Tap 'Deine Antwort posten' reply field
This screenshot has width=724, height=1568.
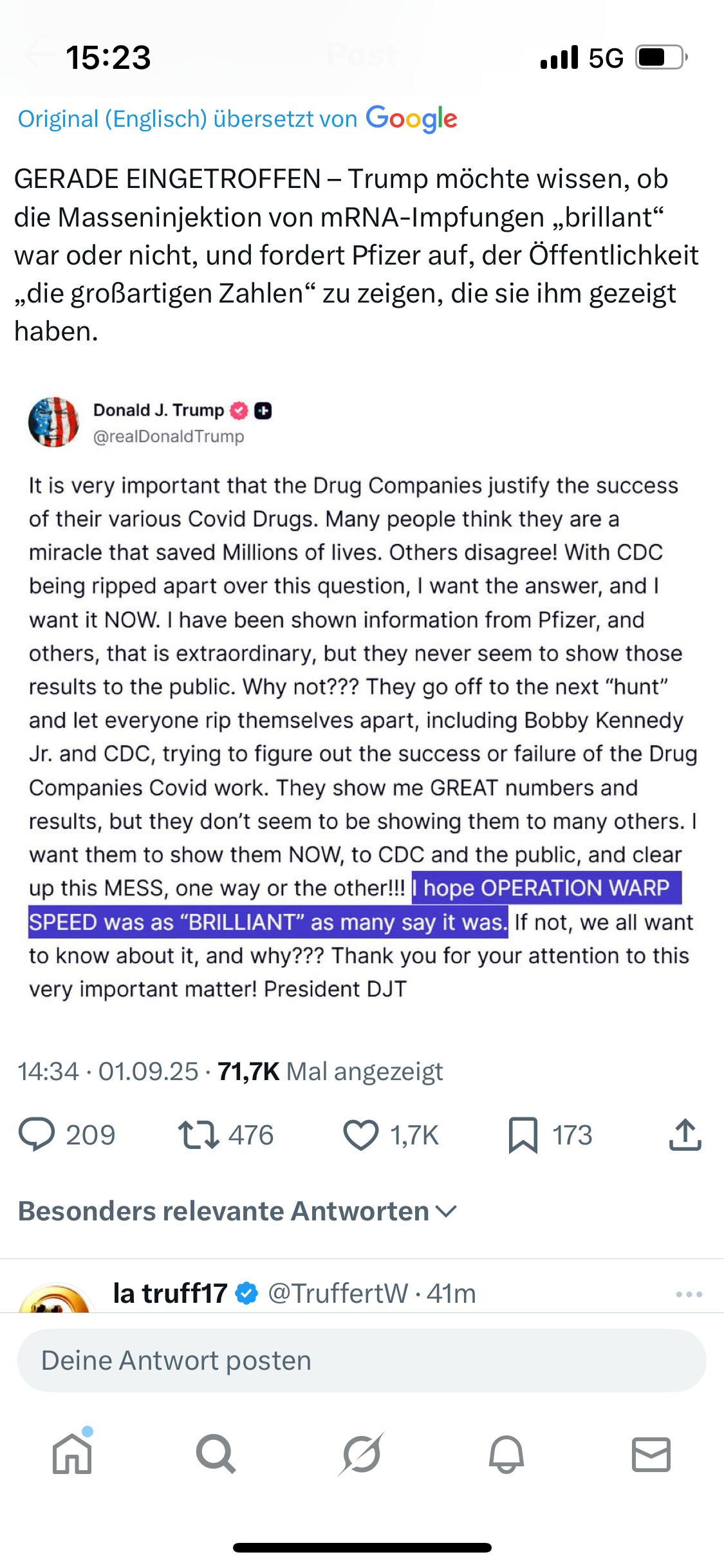point(361,1361)
